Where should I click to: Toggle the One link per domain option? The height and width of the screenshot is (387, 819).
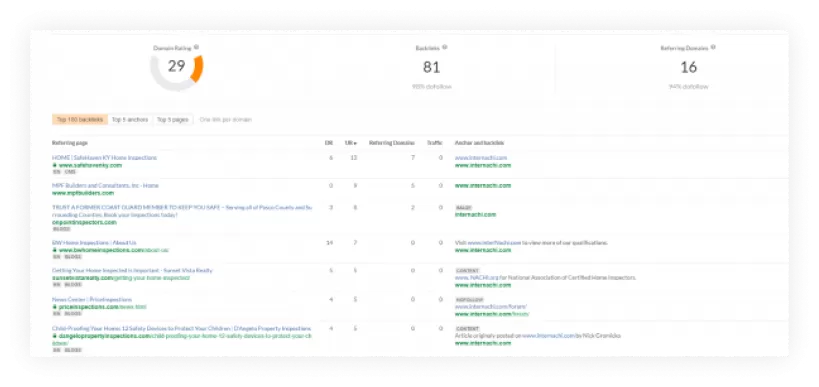pos(226,120)
